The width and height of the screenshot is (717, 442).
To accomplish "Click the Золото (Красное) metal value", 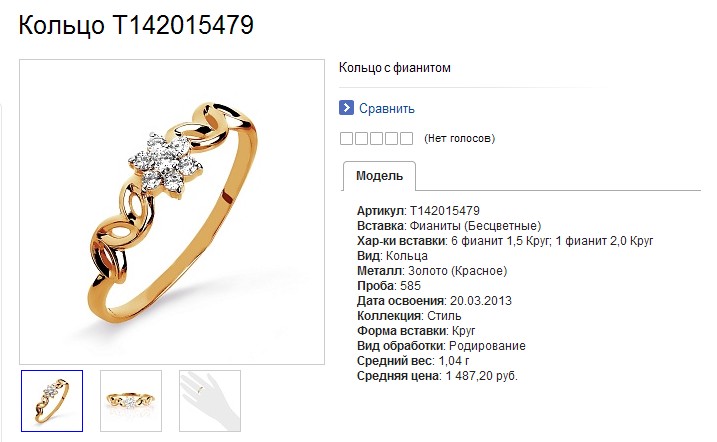I will [x=458, y=271].
